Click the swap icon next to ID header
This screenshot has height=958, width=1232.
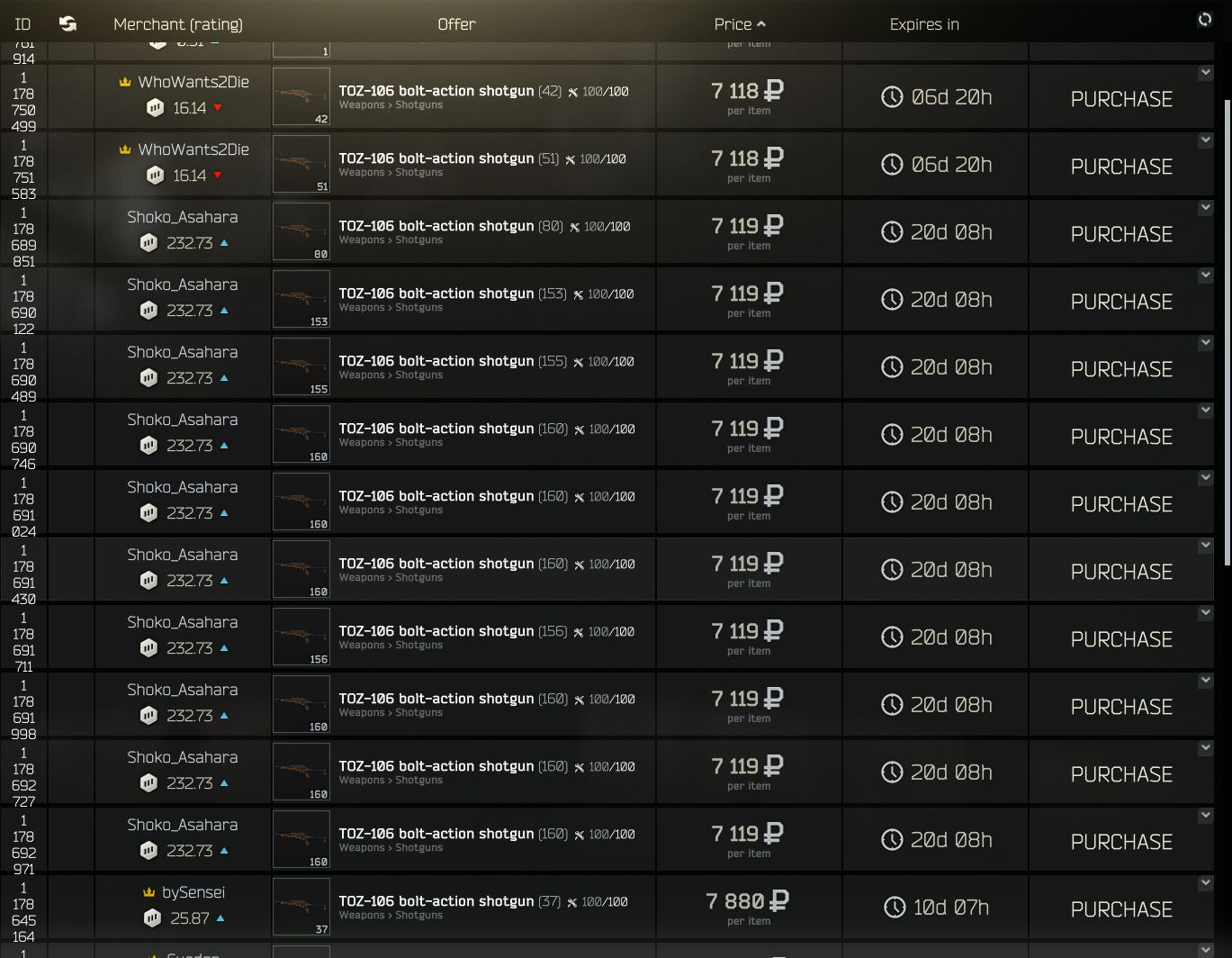pos(67,23)
